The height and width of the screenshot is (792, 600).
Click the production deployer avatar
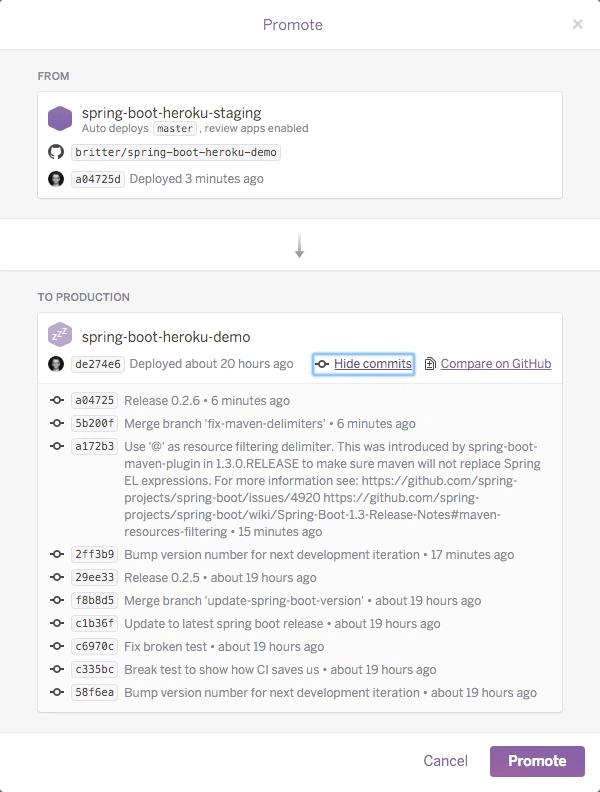coord(56,364)
